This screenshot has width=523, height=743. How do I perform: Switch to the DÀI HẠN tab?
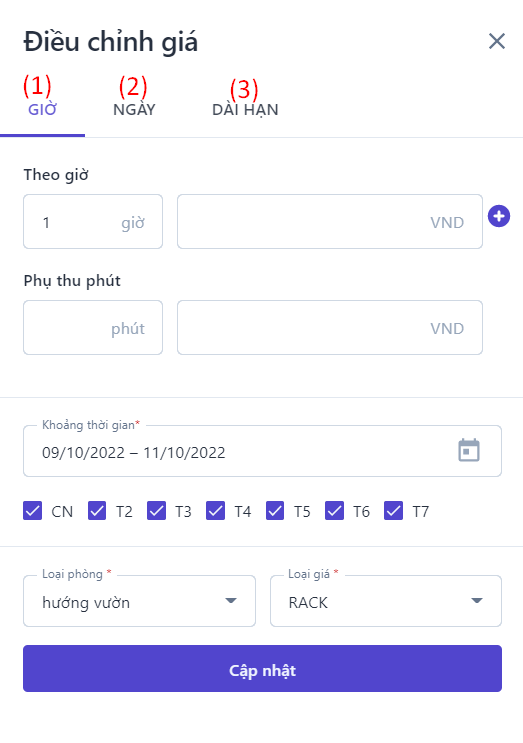tap(245, 110)
